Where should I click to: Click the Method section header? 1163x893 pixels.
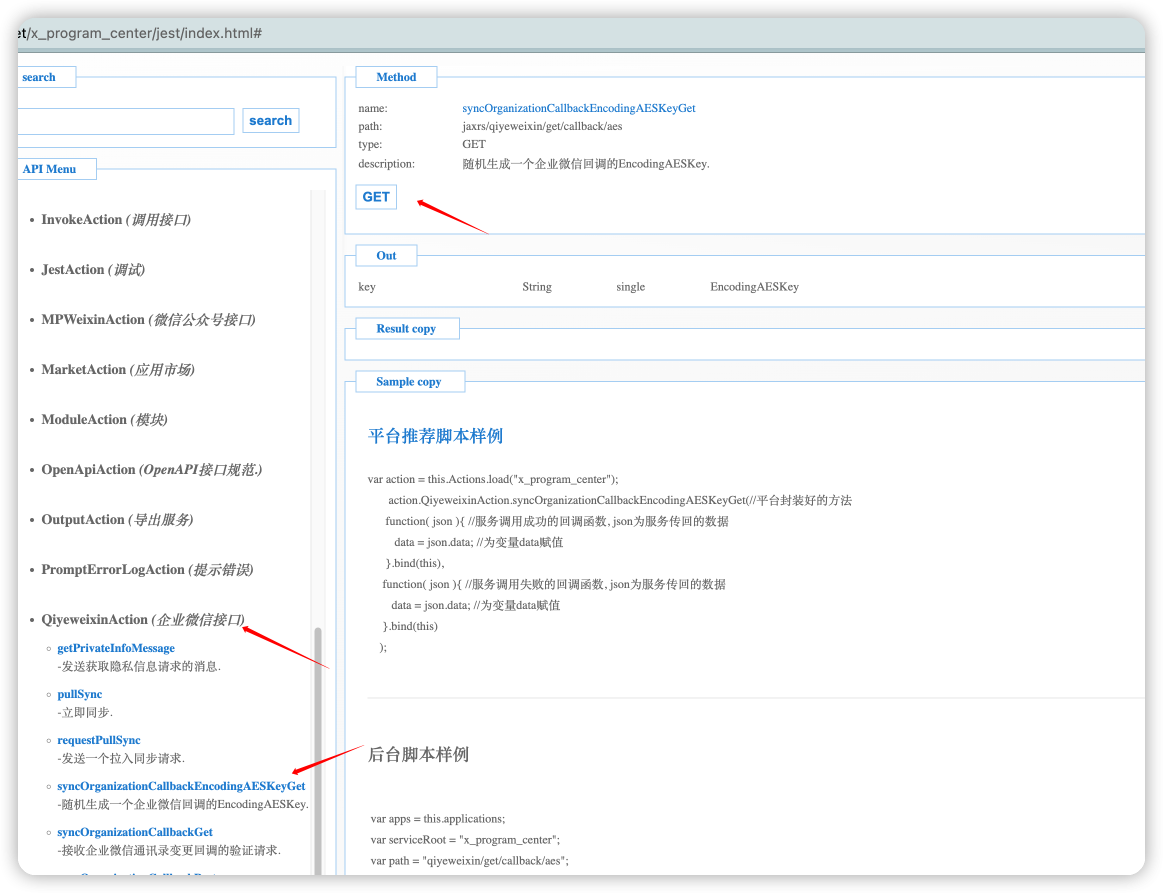[396, 77]
